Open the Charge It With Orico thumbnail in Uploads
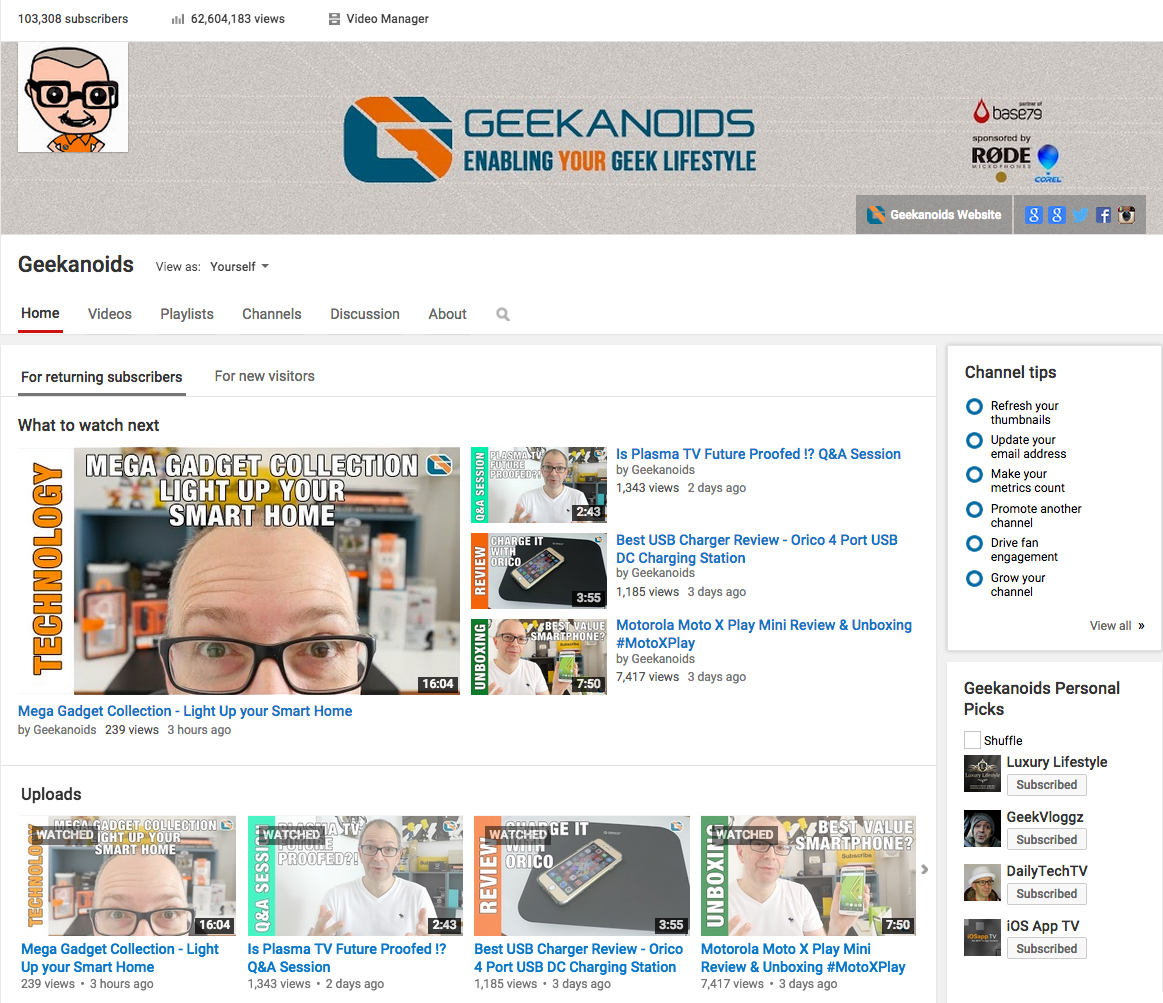This screenshot has width=1163, height=1003. point(582,876)
